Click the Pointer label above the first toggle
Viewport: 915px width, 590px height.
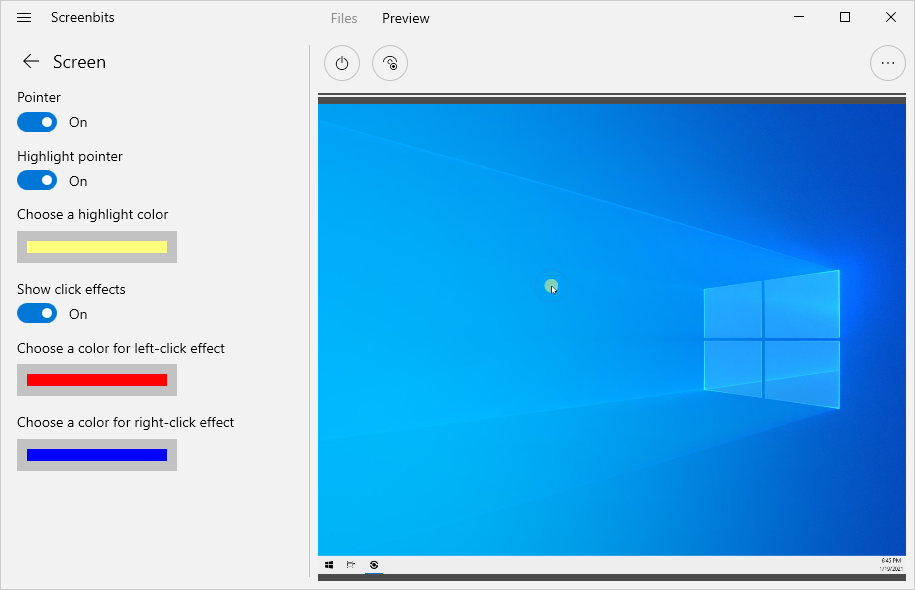click(39, 97)
